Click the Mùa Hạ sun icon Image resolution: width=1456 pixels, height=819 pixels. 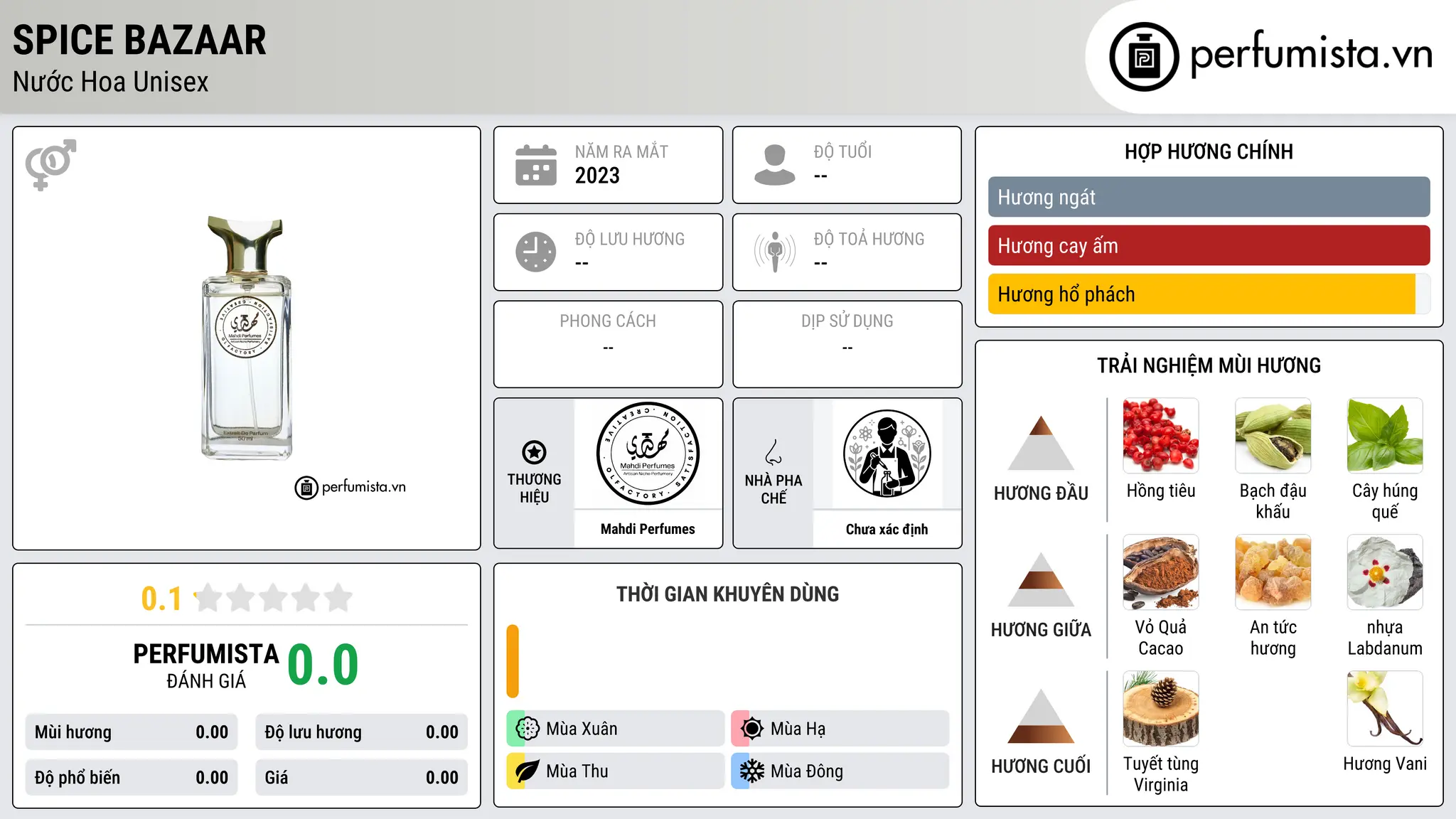click(x=751, y=729)
